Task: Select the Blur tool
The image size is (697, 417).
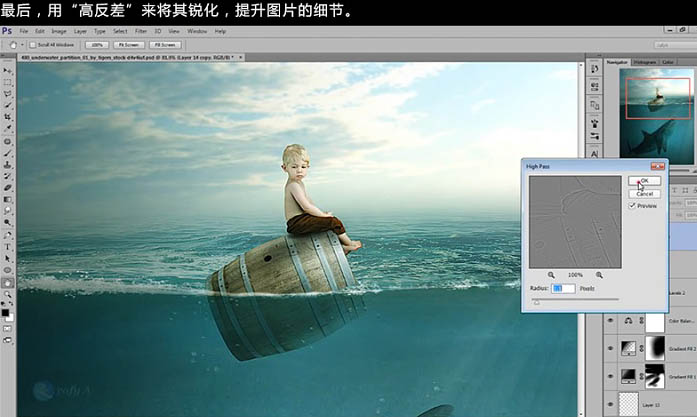Action: (x=8, y=211)
